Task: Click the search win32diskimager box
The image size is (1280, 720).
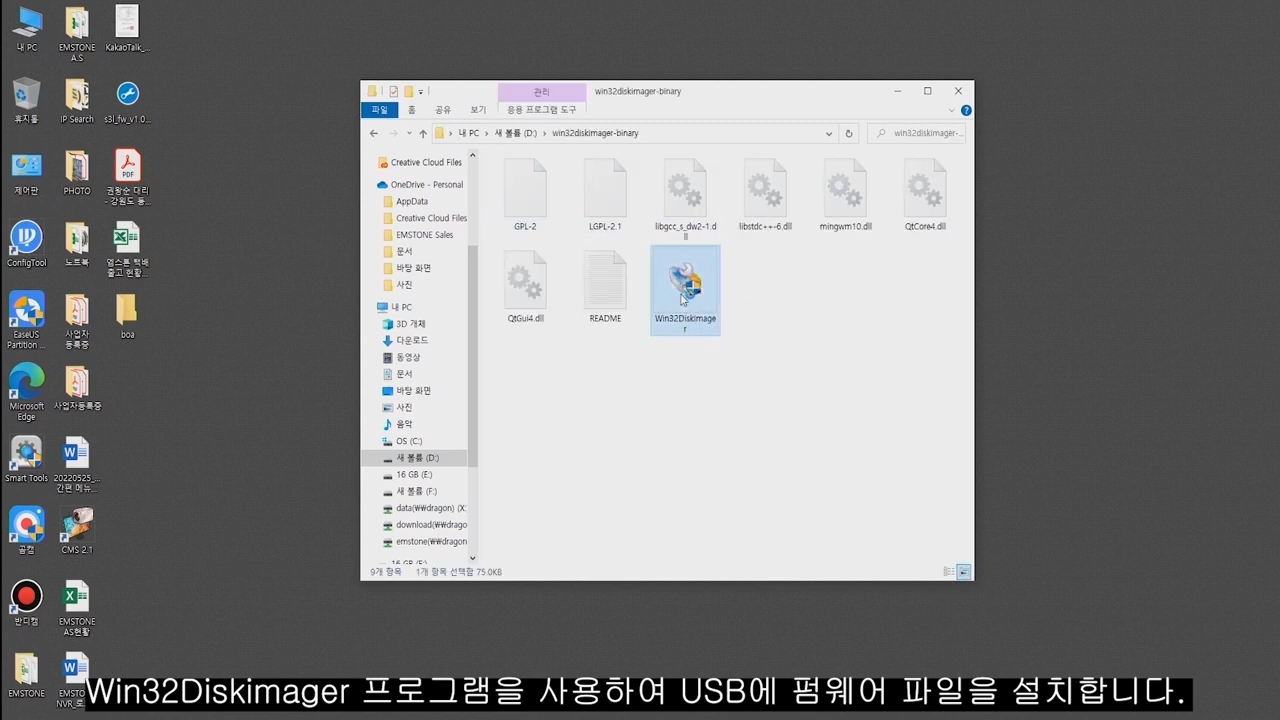Action: pos(918,133)
